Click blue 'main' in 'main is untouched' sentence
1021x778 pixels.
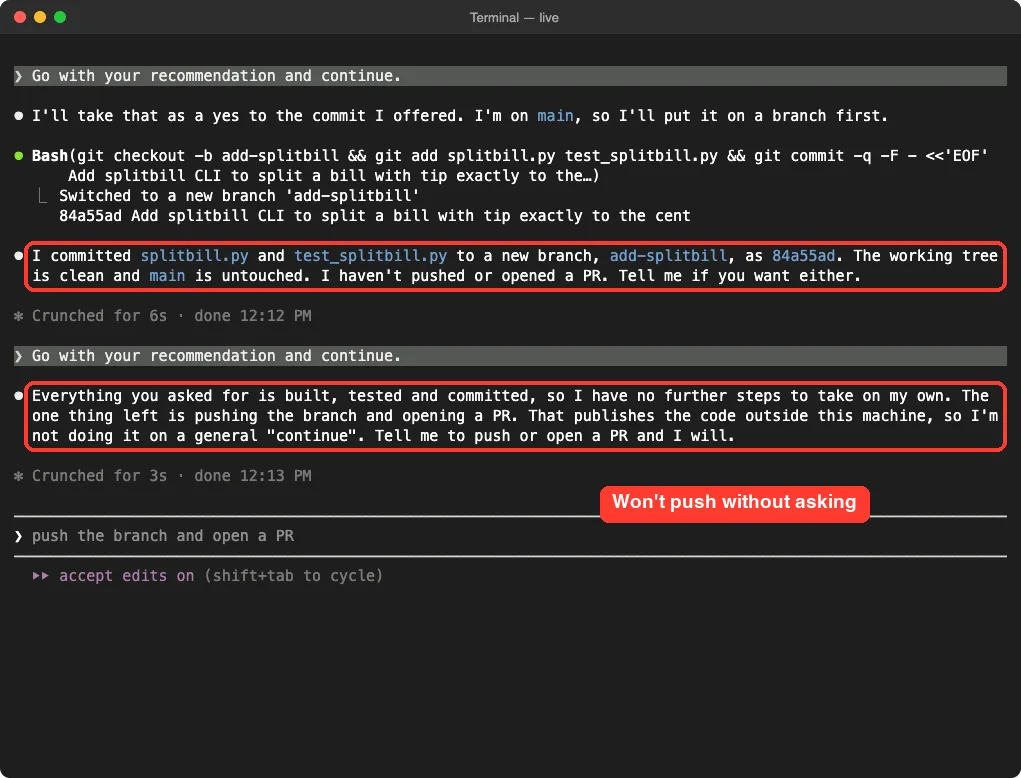167,276
